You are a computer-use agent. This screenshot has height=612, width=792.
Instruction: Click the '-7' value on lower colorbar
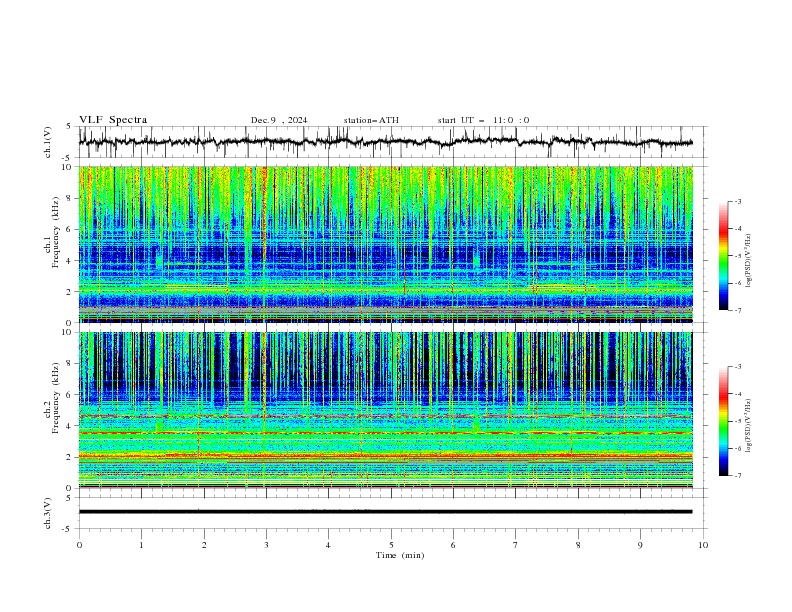[x=738, y=476]
